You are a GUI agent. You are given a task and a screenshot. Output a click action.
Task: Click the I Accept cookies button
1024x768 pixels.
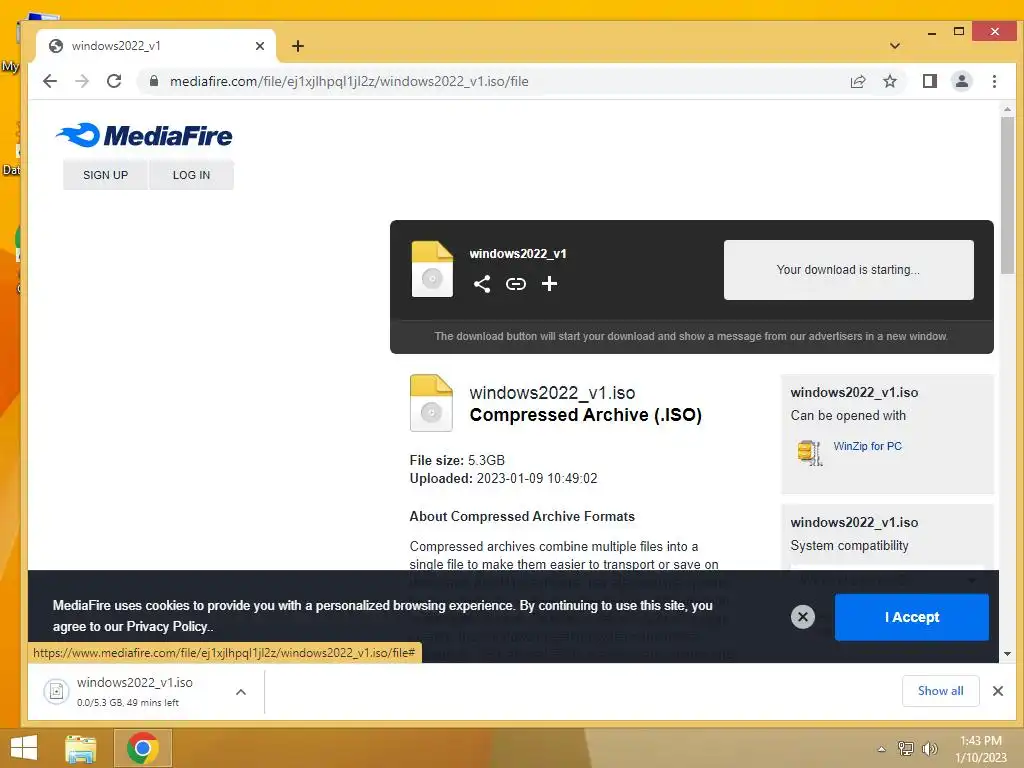pyautogui.click(x=912, y=617)
